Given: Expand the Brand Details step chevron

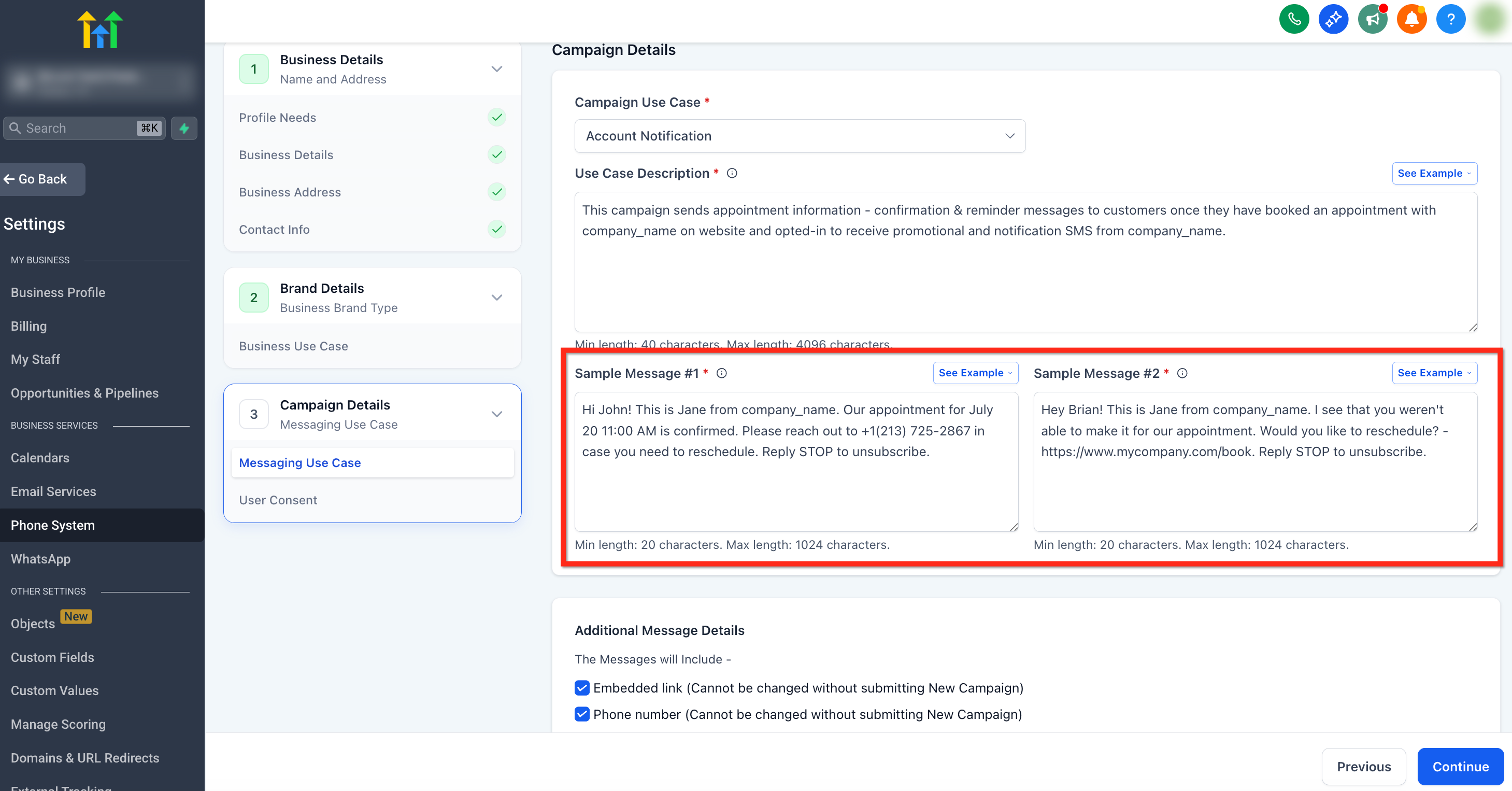Looking at the screenshot, I should 496,298.
